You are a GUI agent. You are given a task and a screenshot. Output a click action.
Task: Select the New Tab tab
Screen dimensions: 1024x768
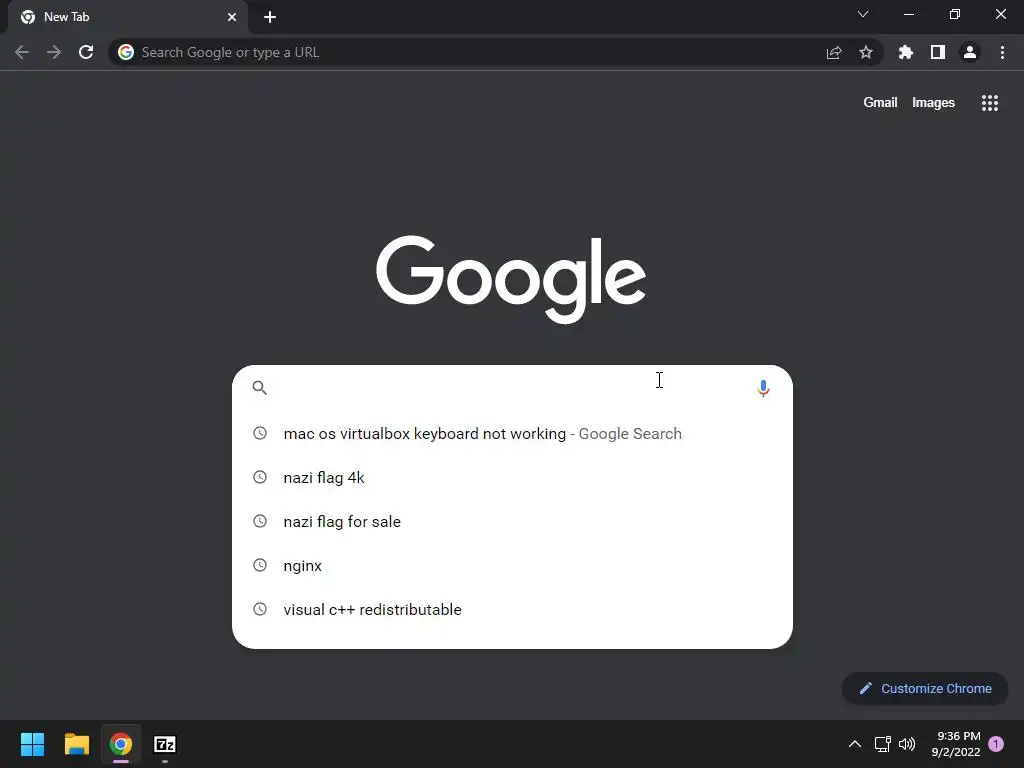click(x=127, y=17)
